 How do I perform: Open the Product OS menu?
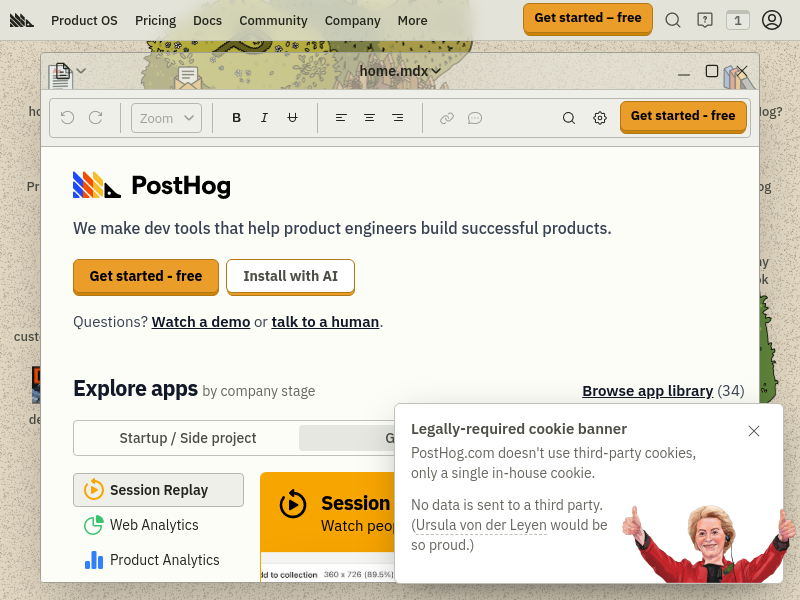point(84,20)
